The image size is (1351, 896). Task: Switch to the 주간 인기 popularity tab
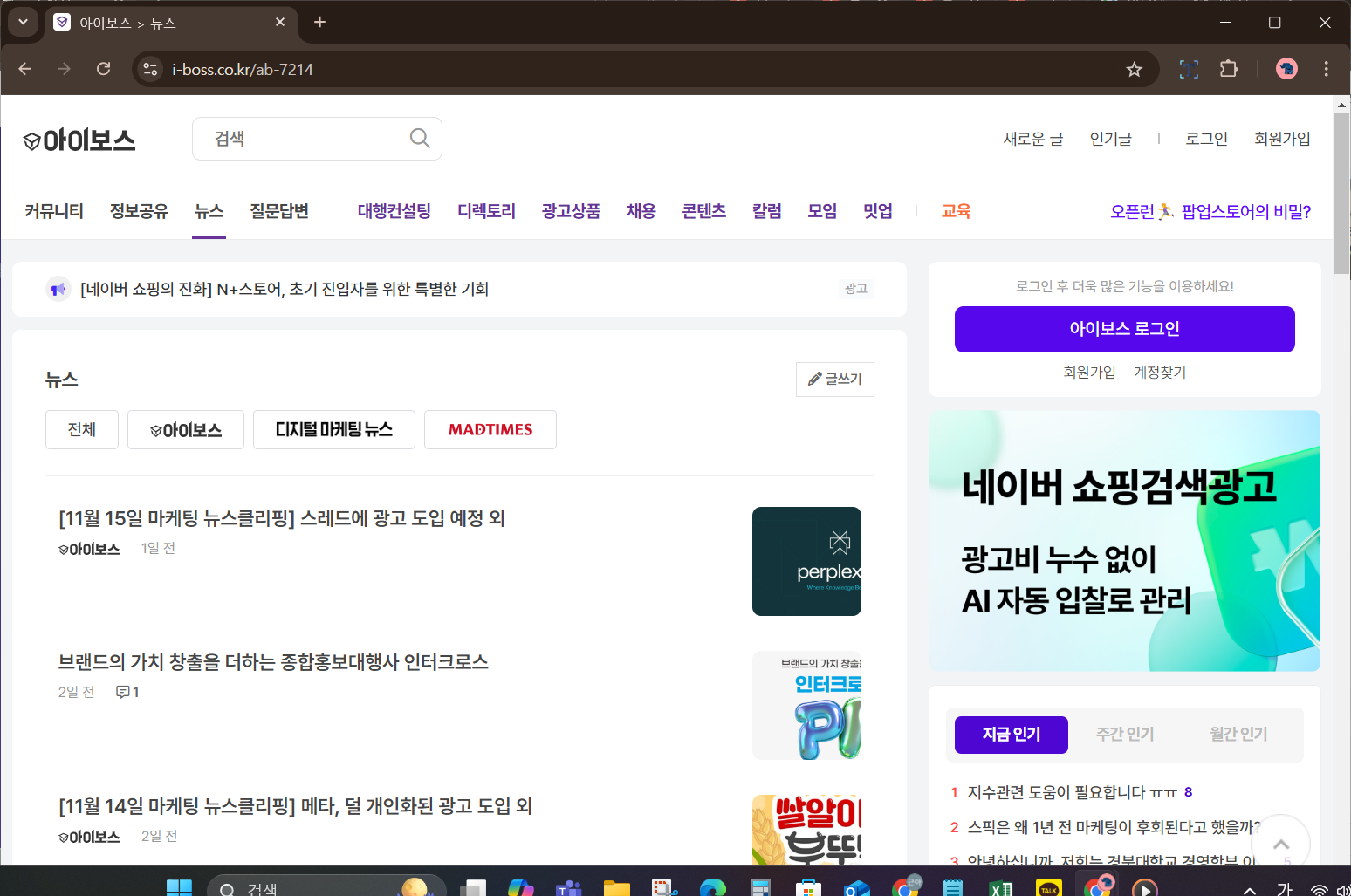[x=1124, y=734]
